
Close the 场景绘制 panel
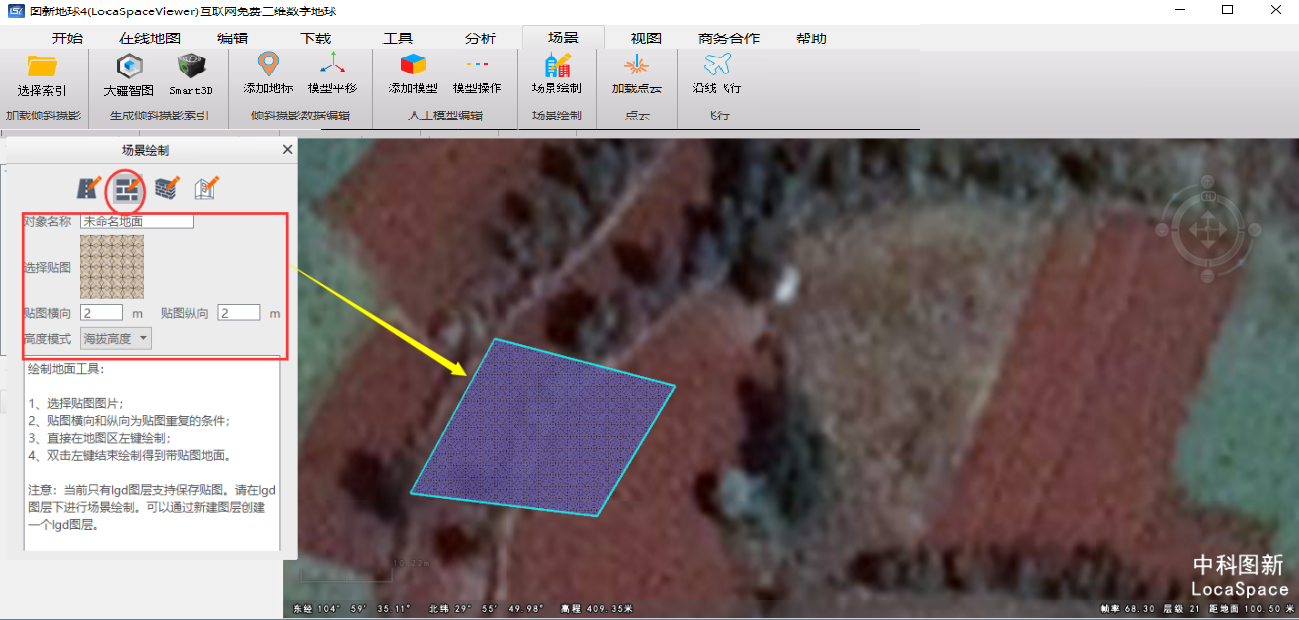[287, 150]
